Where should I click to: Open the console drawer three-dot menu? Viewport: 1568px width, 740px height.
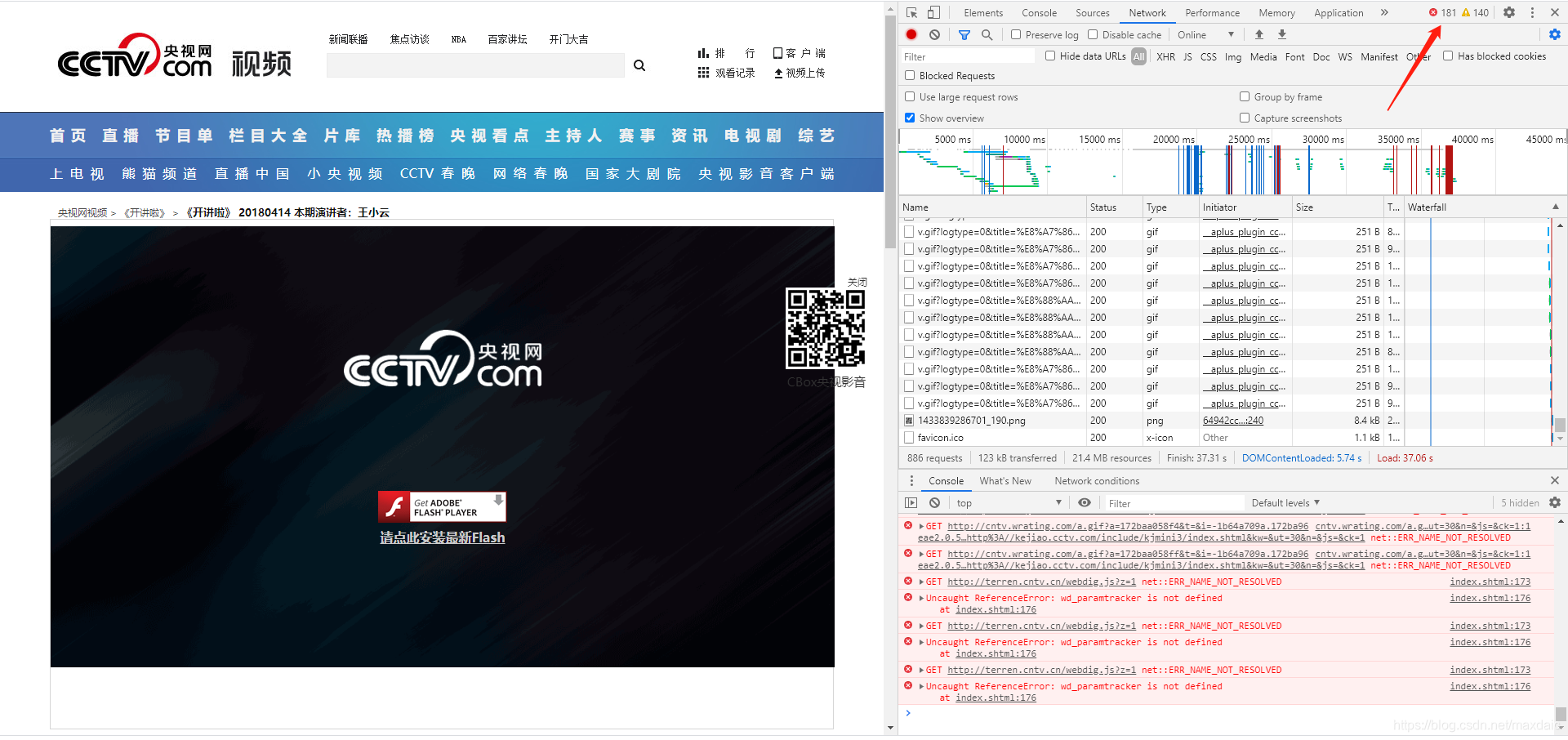[x=912, y=480]
